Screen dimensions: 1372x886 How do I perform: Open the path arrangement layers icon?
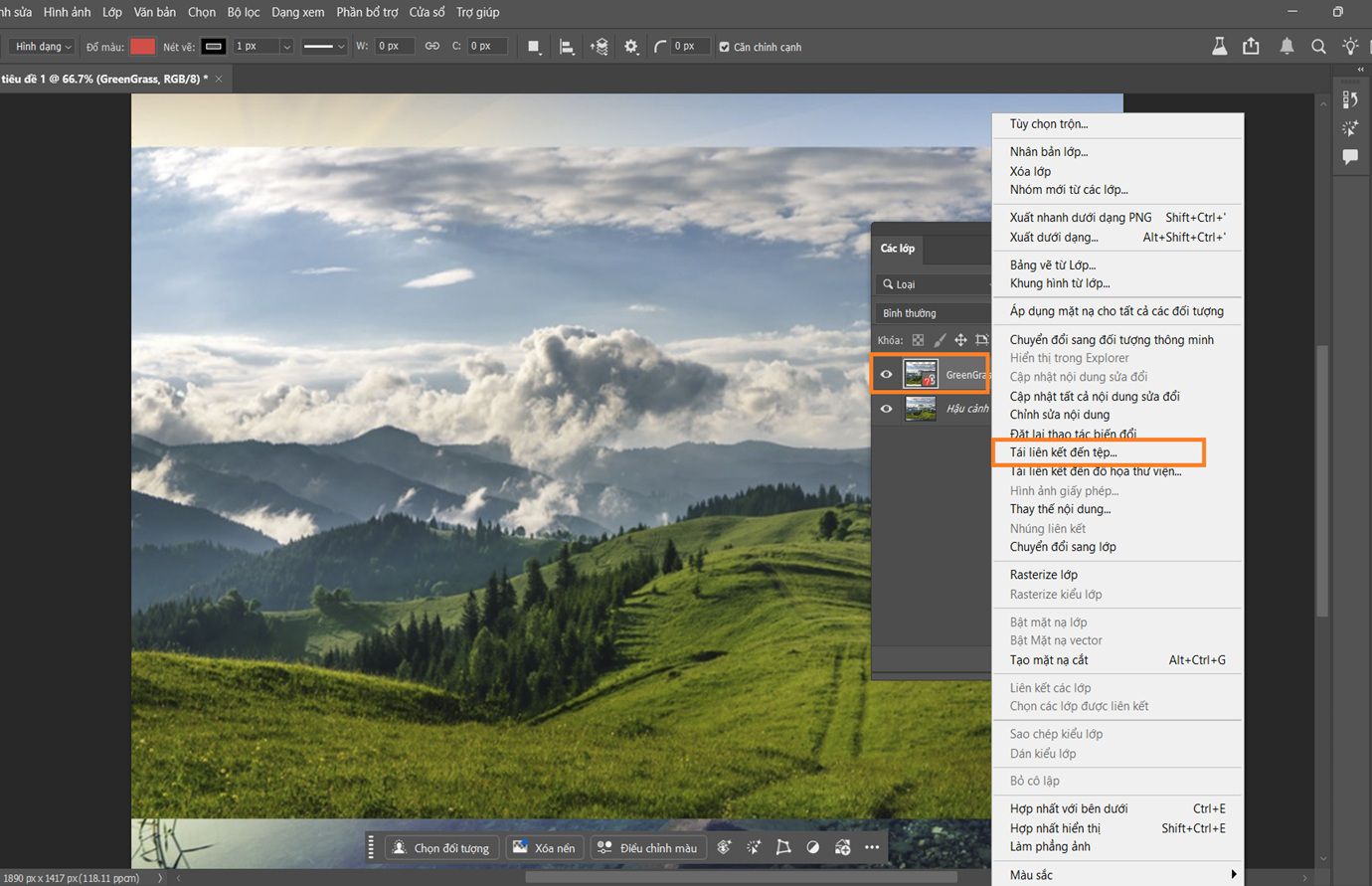[x=599, y=47]
